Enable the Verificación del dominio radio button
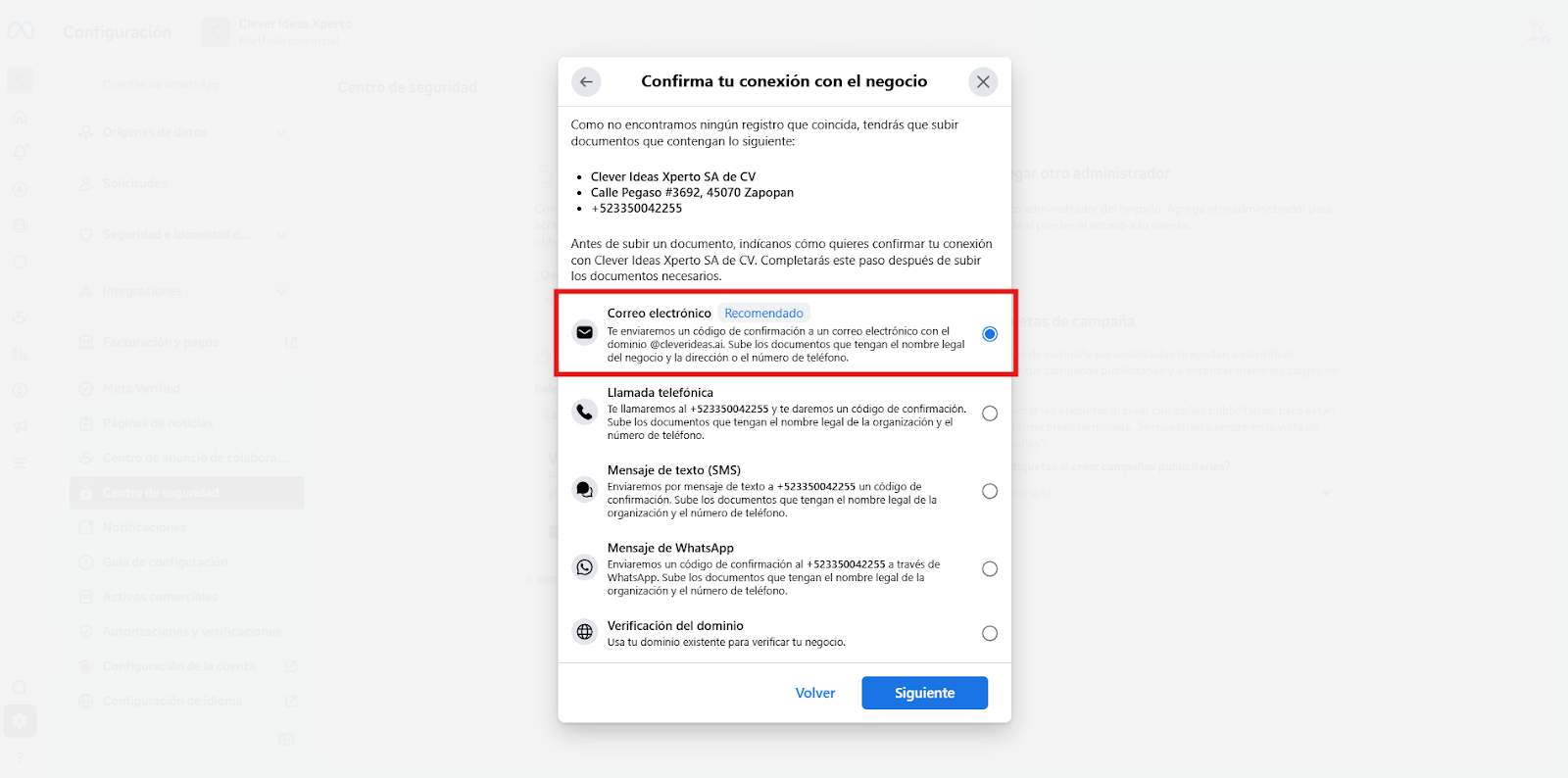Screen dimensions: 1568x778 click(990, 633)
